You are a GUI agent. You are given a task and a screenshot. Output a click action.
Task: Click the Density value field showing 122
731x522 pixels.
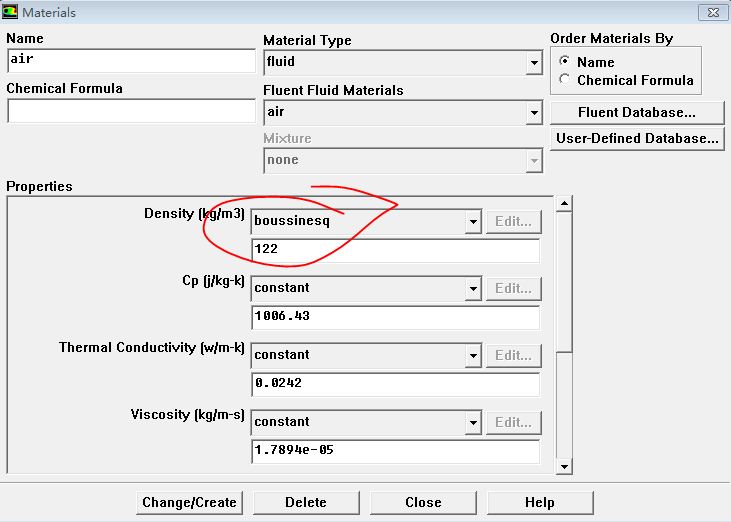click(x=395, y=249)
